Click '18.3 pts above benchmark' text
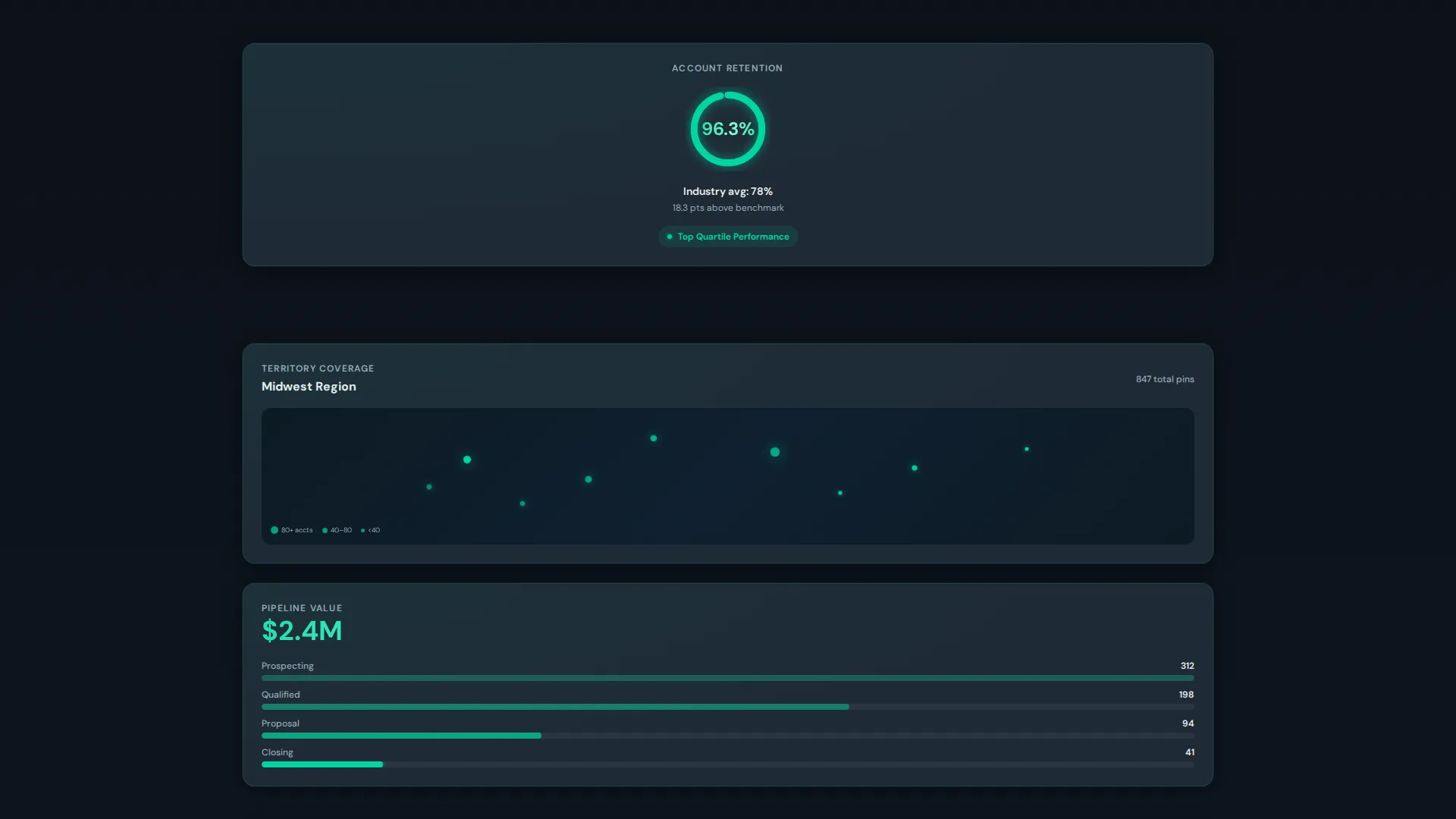 click(x=728, y=208)
